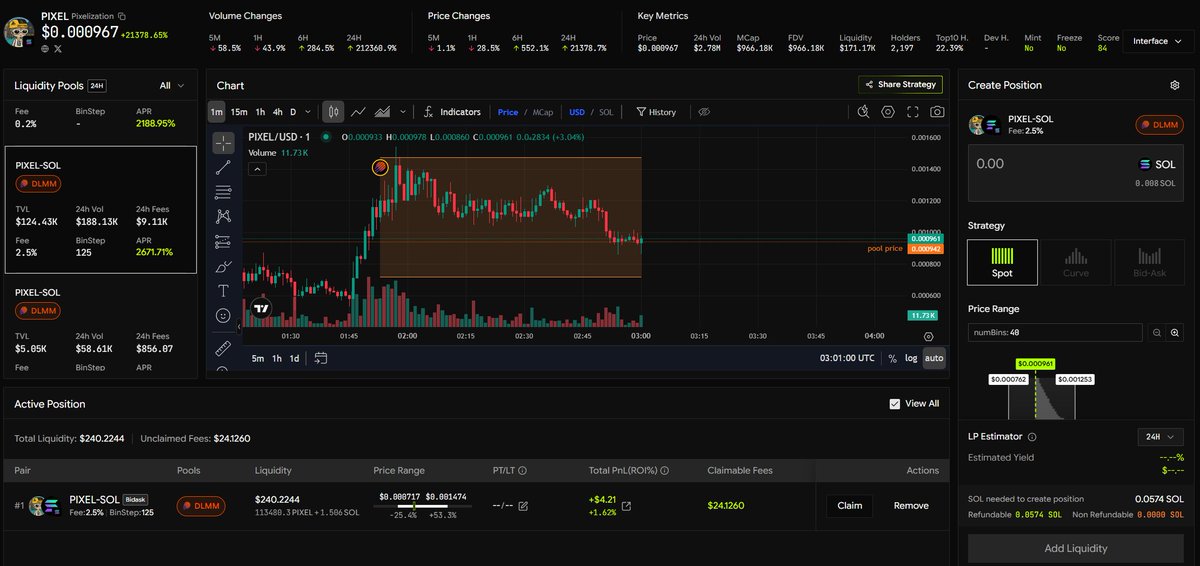Select the text annotation tool

[x=223, y=291]
